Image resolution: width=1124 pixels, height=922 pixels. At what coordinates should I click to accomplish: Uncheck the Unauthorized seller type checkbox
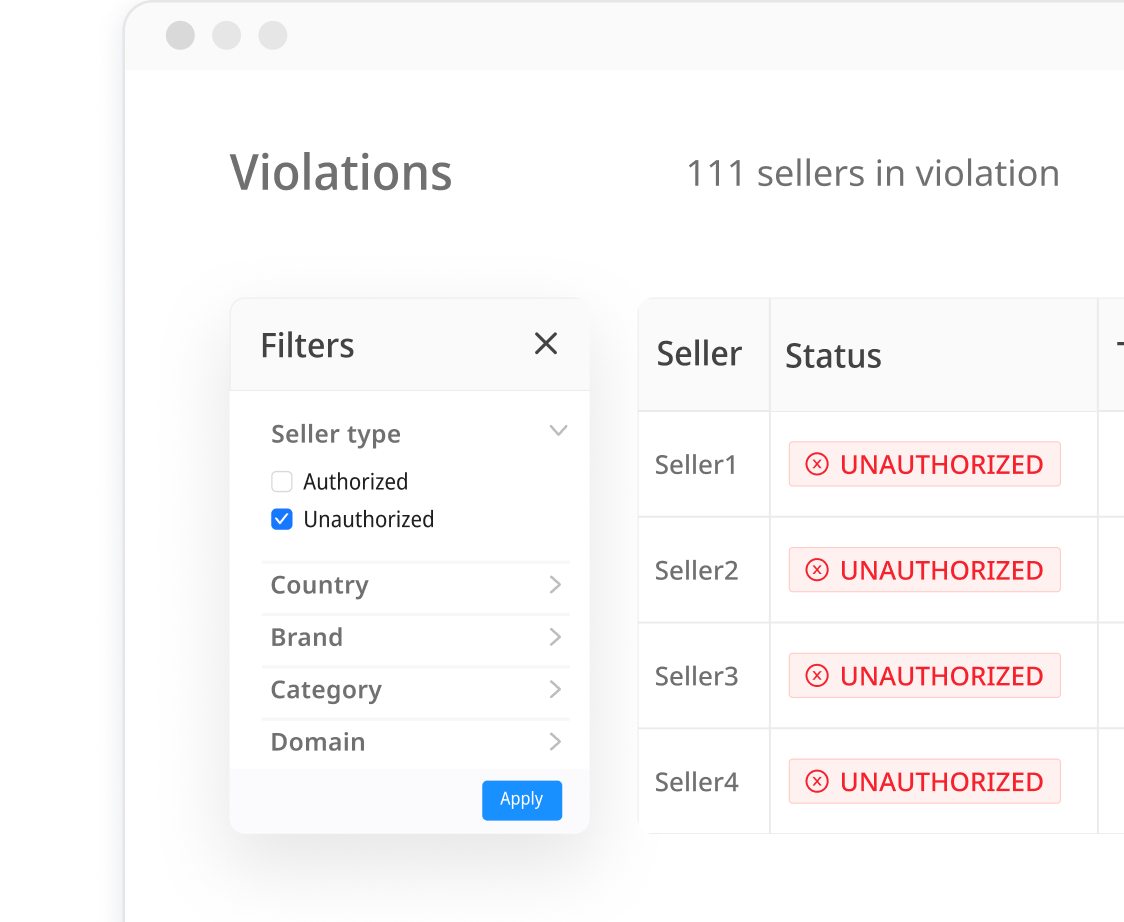point(282,520)
